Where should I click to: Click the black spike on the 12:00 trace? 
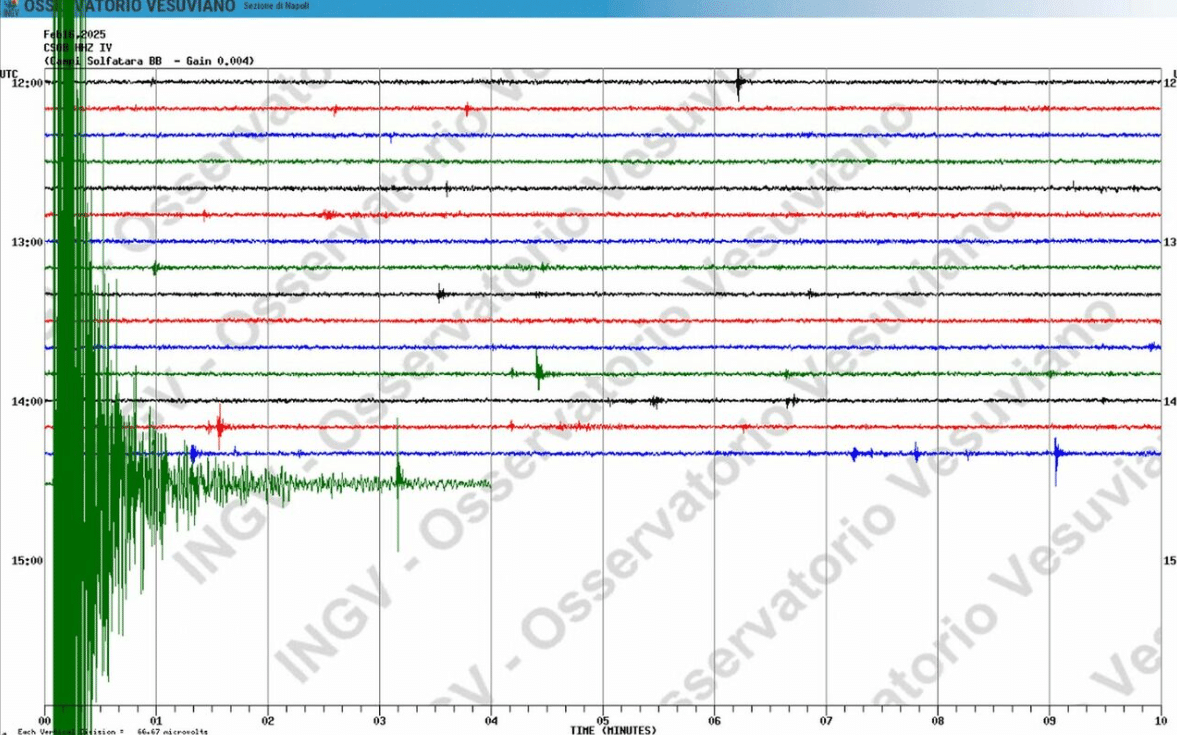tap(738, 85)
